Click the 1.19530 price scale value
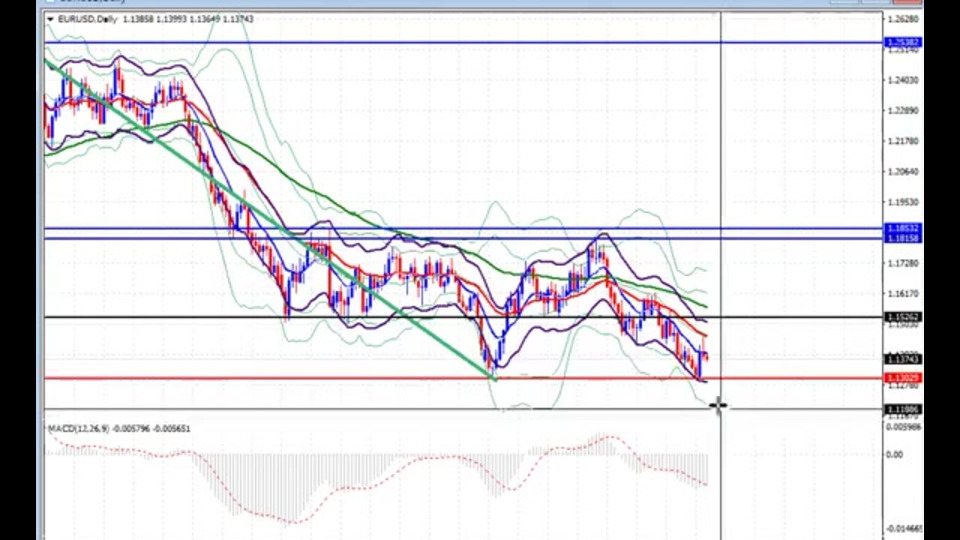Image resolution: width=960 pixels, height=540 pixels. point(903,202)
